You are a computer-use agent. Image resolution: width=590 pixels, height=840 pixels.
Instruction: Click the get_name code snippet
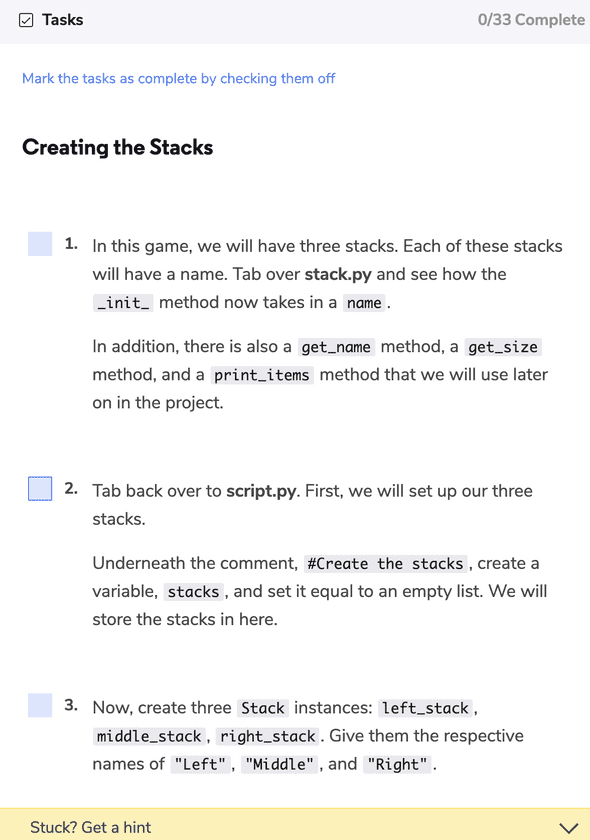tap(336, 347)
